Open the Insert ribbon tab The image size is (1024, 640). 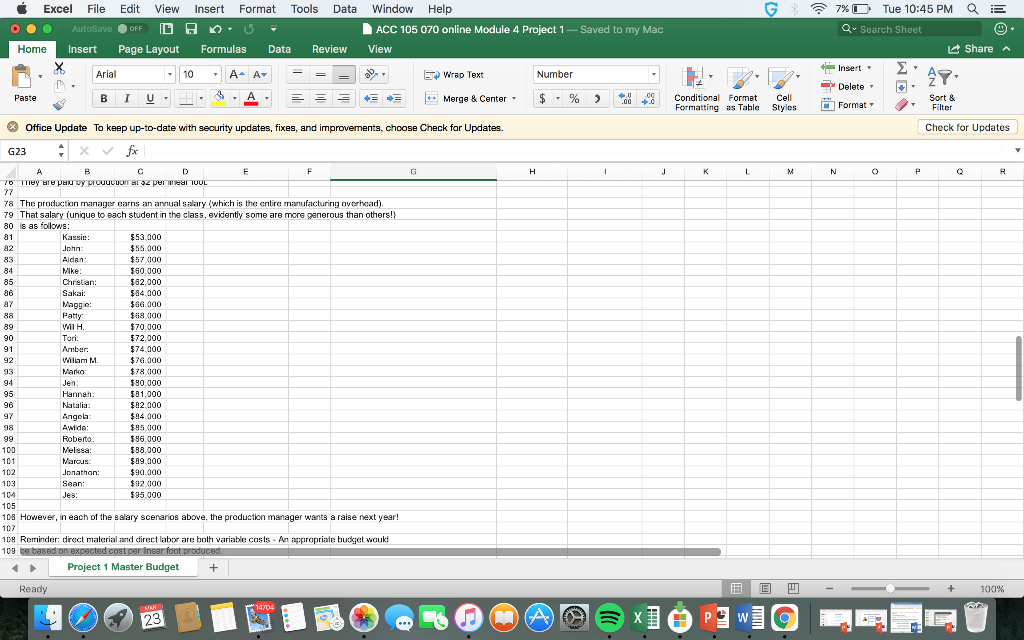(82, 49)
